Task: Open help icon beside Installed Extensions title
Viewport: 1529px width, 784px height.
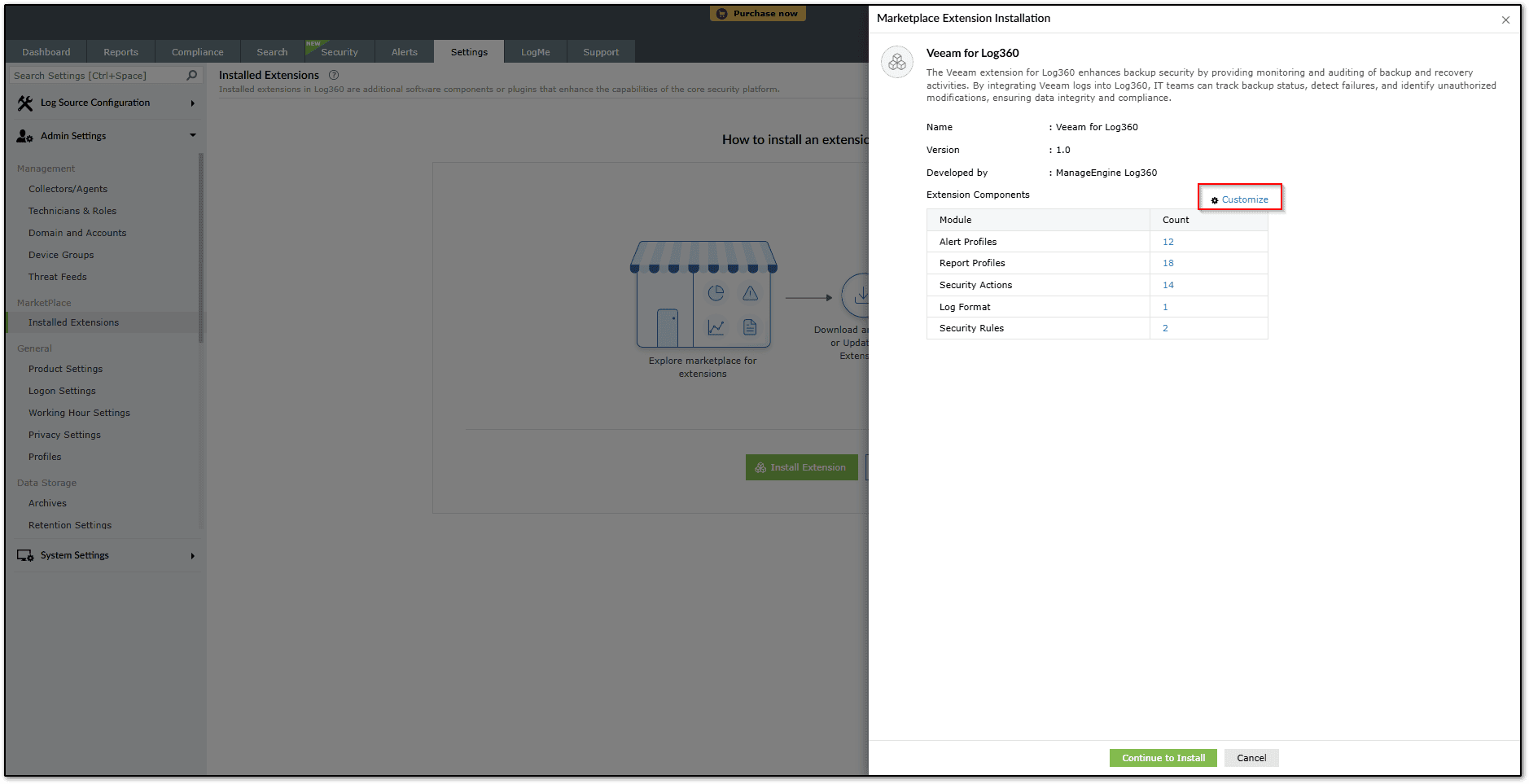Action: 334,75
